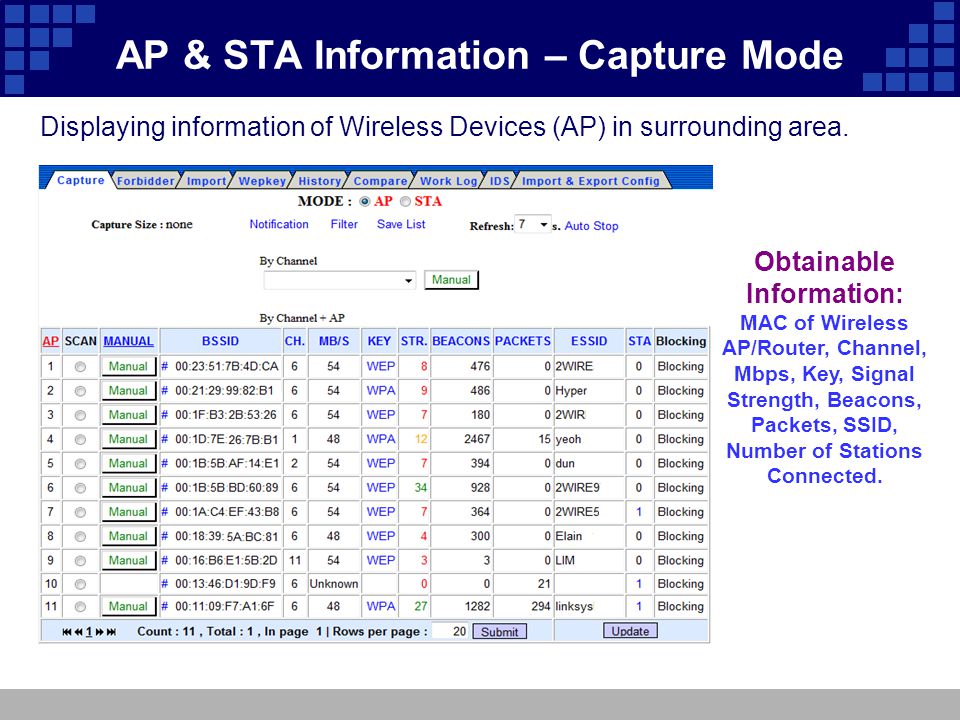Click the WEP key link in the Elain row
Image resolution: width=960 pixels, height=720 pixels.
(x=380, y=536)
